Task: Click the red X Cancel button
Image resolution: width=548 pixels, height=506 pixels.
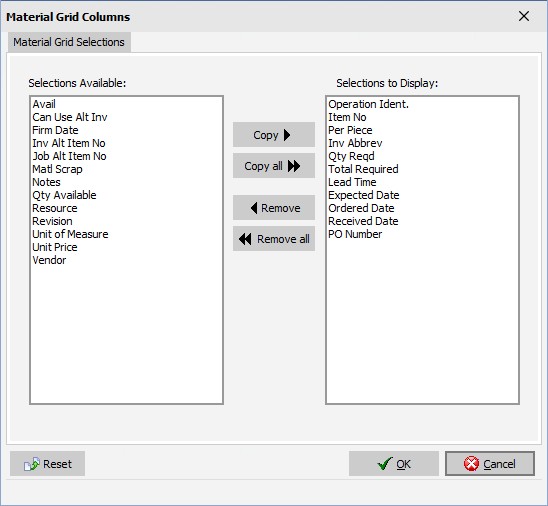Action: (490, 463)
